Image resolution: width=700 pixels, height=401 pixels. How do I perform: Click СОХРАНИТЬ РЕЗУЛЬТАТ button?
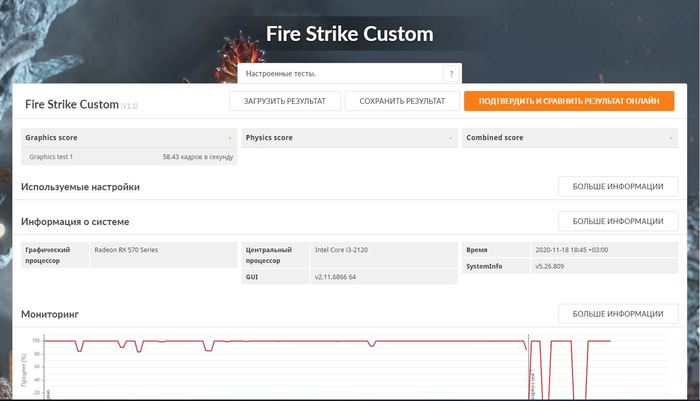click(402, 101)
